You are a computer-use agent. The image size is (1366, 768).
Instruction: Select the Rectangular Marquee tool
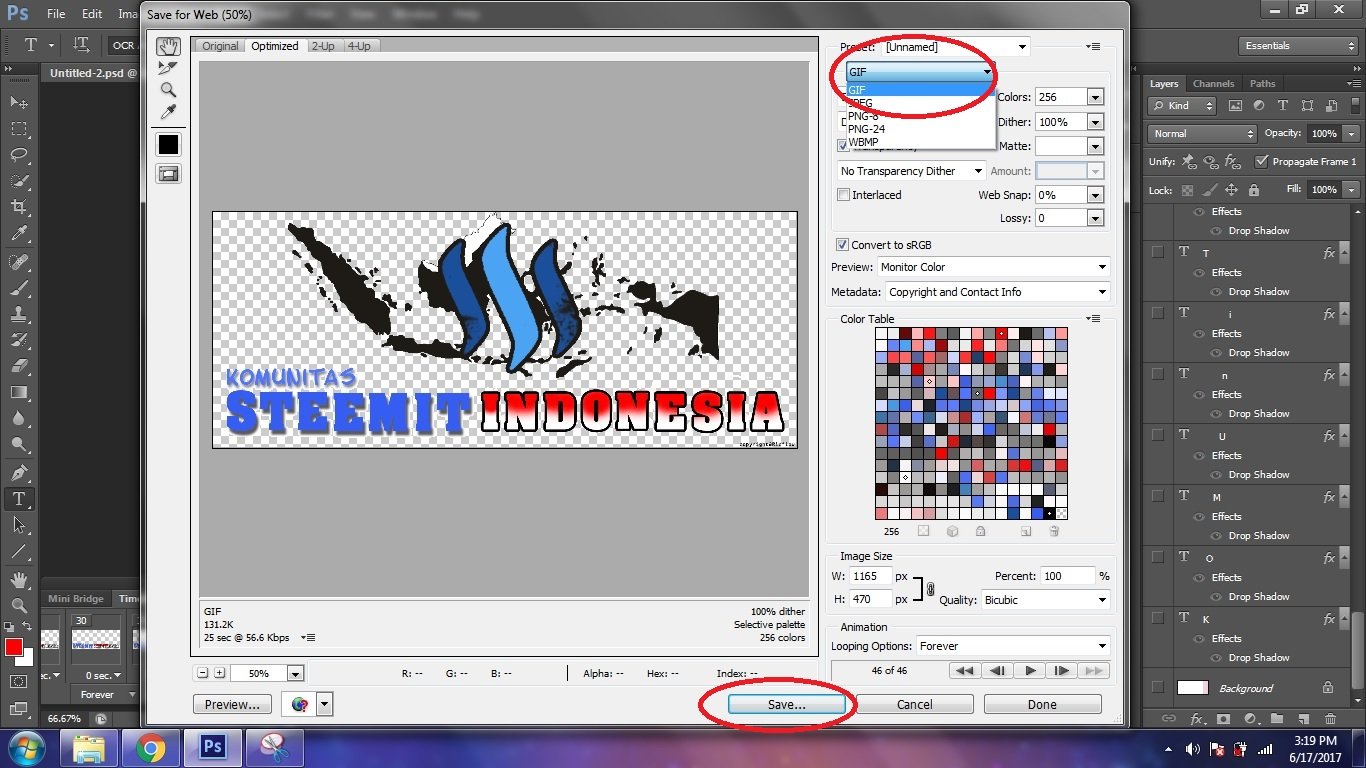19,128
